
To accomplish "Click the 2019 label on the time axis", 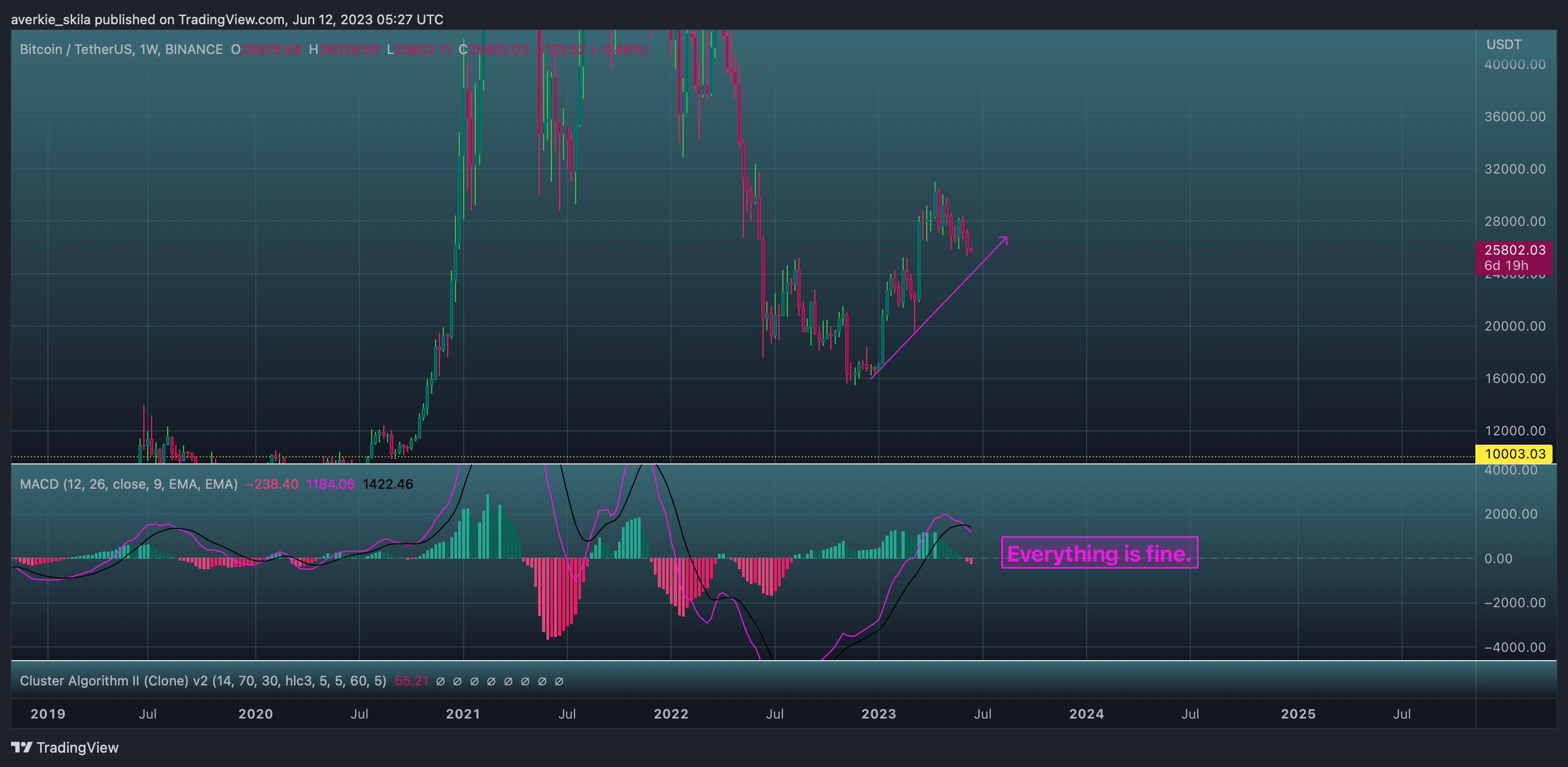I will [48, 714].
